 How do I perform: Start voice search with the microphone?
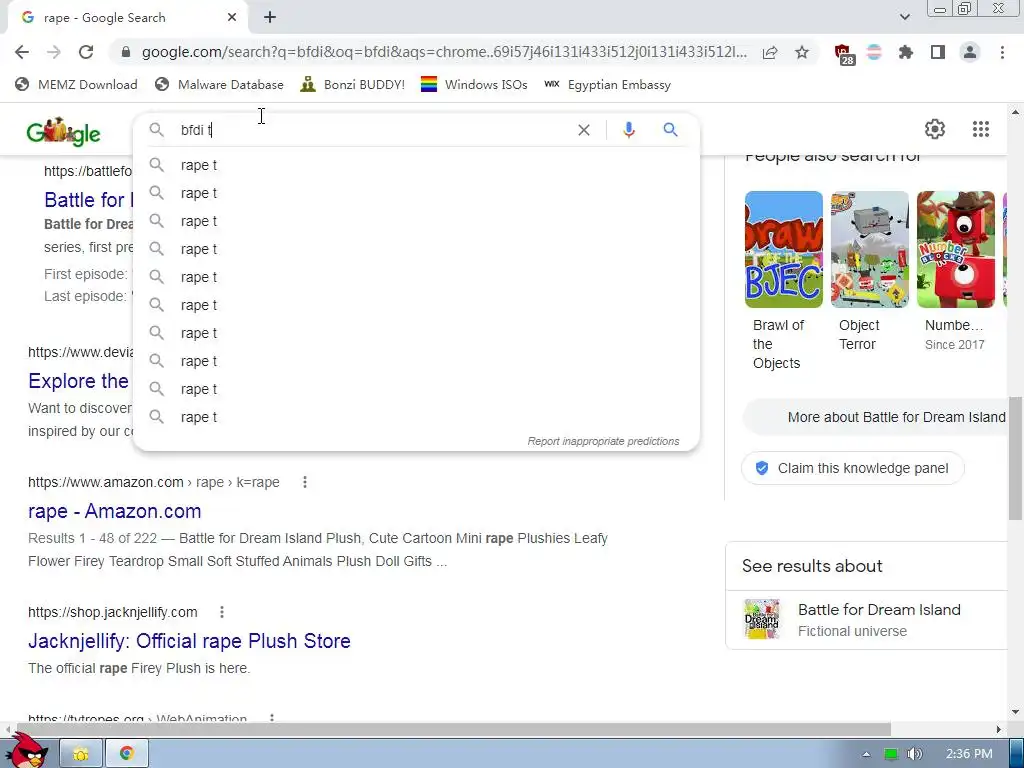[x=629, y=130]
